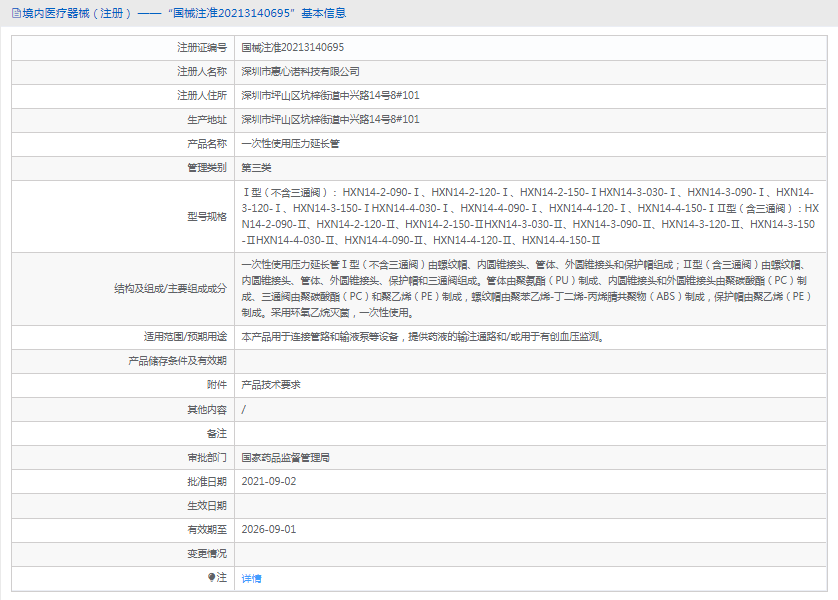Select registrant name 深圳市惠心诺科技有限公司

tap(300, 72)
